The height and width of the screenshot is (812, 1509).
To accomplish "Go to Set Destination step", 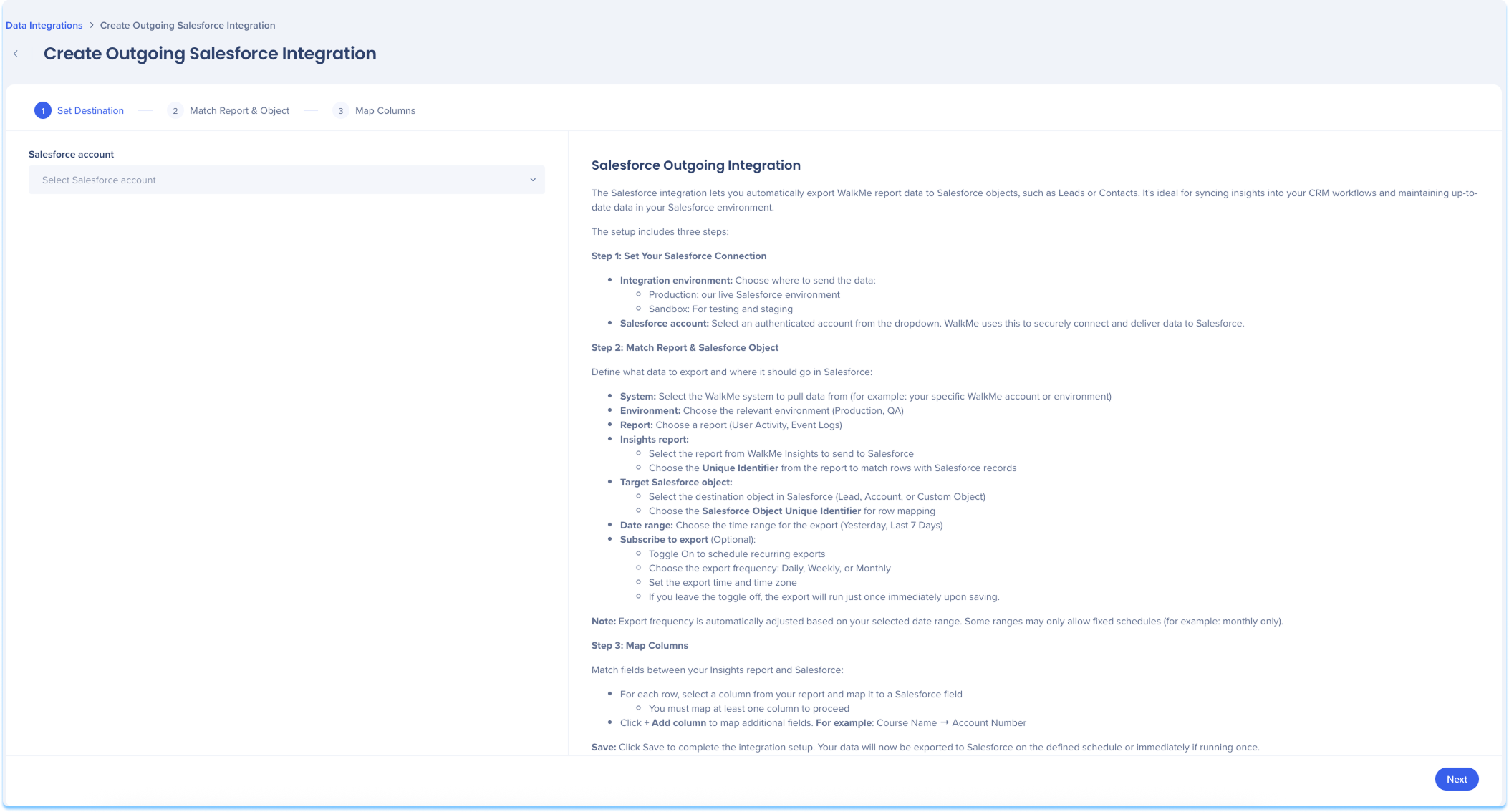I will coord(90,110).
